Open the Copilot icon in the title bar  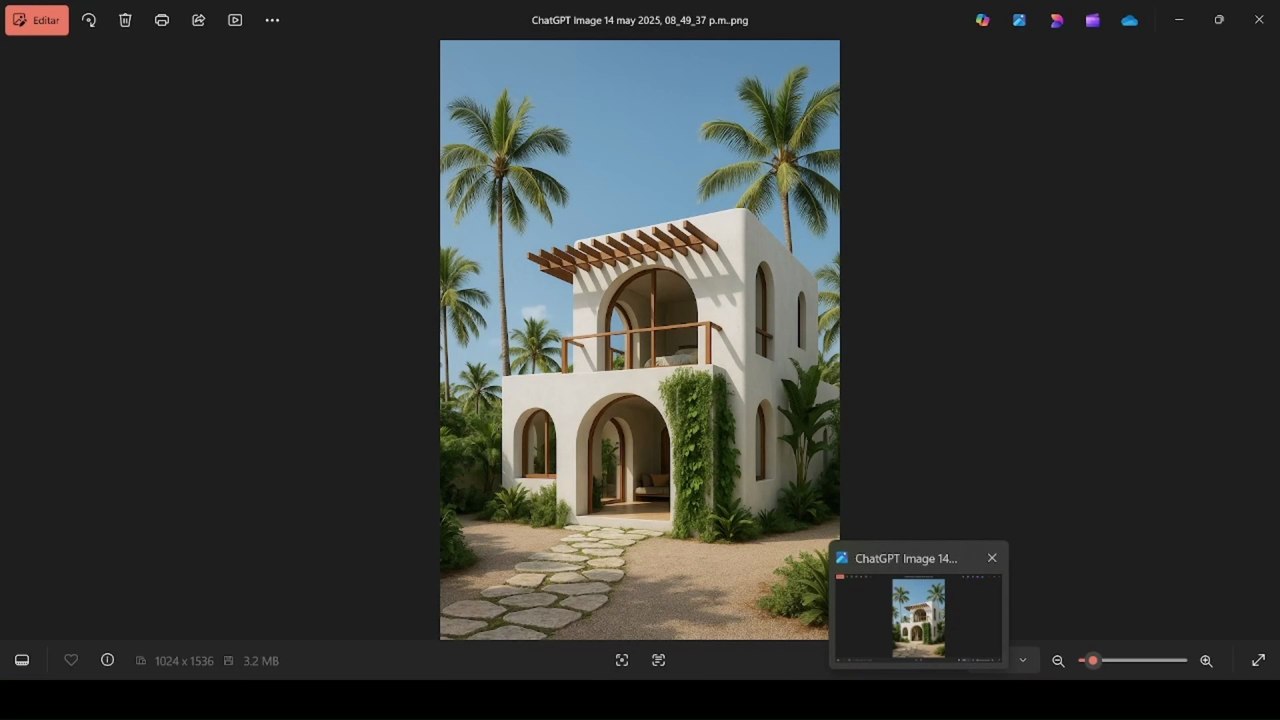983,20
